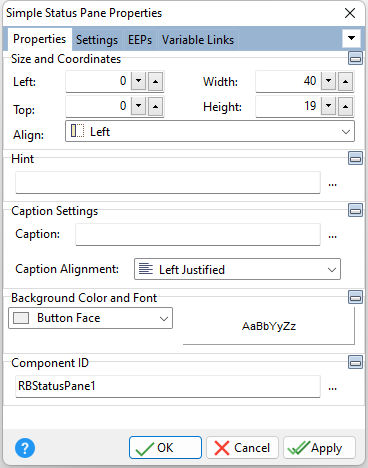Switch to the Settings tab
Screen dimensions: 368x468
coord(97,40)
